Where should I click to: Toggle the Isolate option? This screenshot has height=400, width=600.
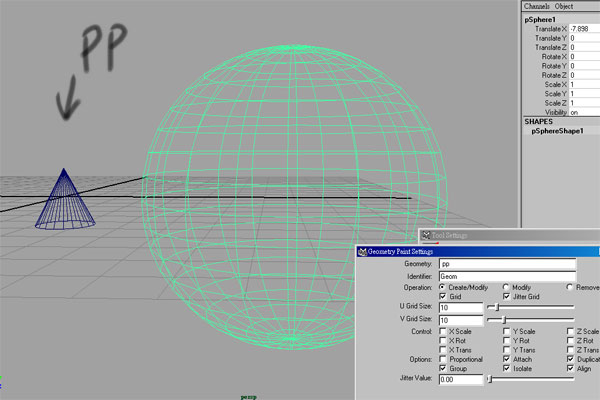(x=506, y=368)
